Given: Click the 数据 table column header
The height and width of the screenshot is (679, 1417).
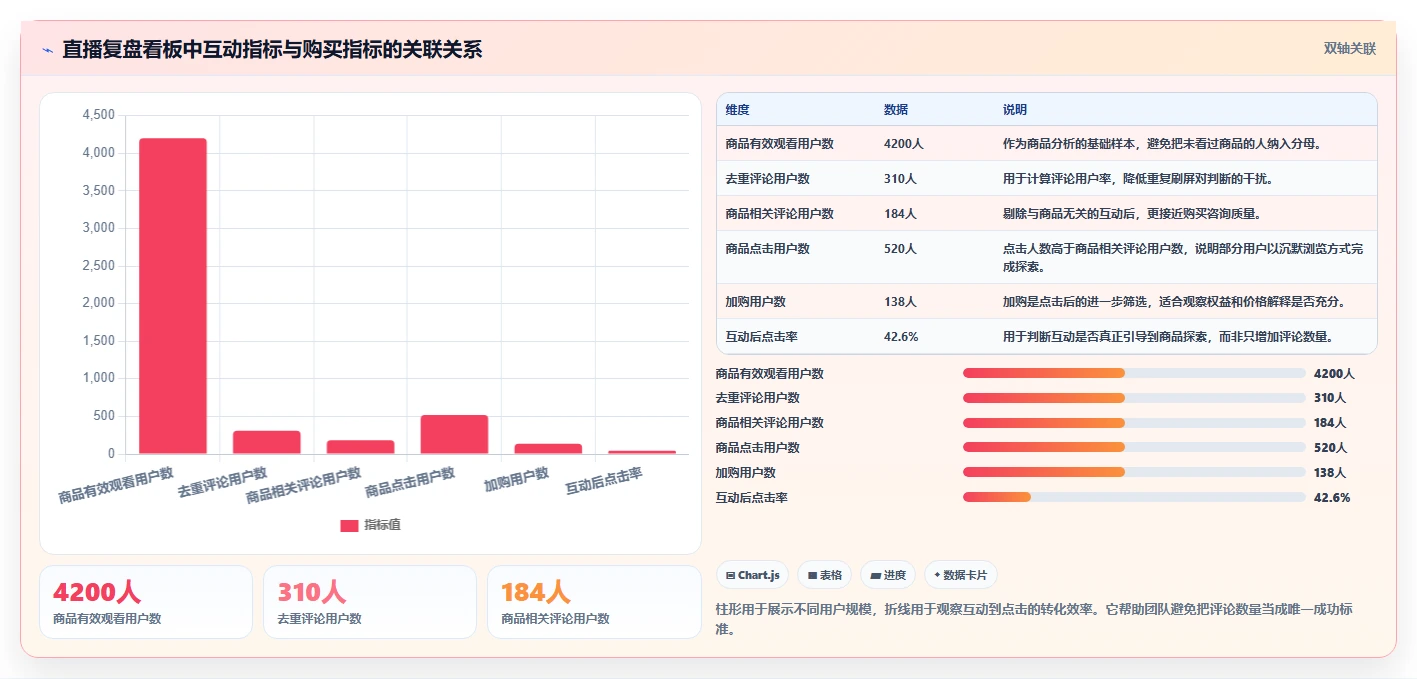Looking at the screenshot, I should (896, 110).
